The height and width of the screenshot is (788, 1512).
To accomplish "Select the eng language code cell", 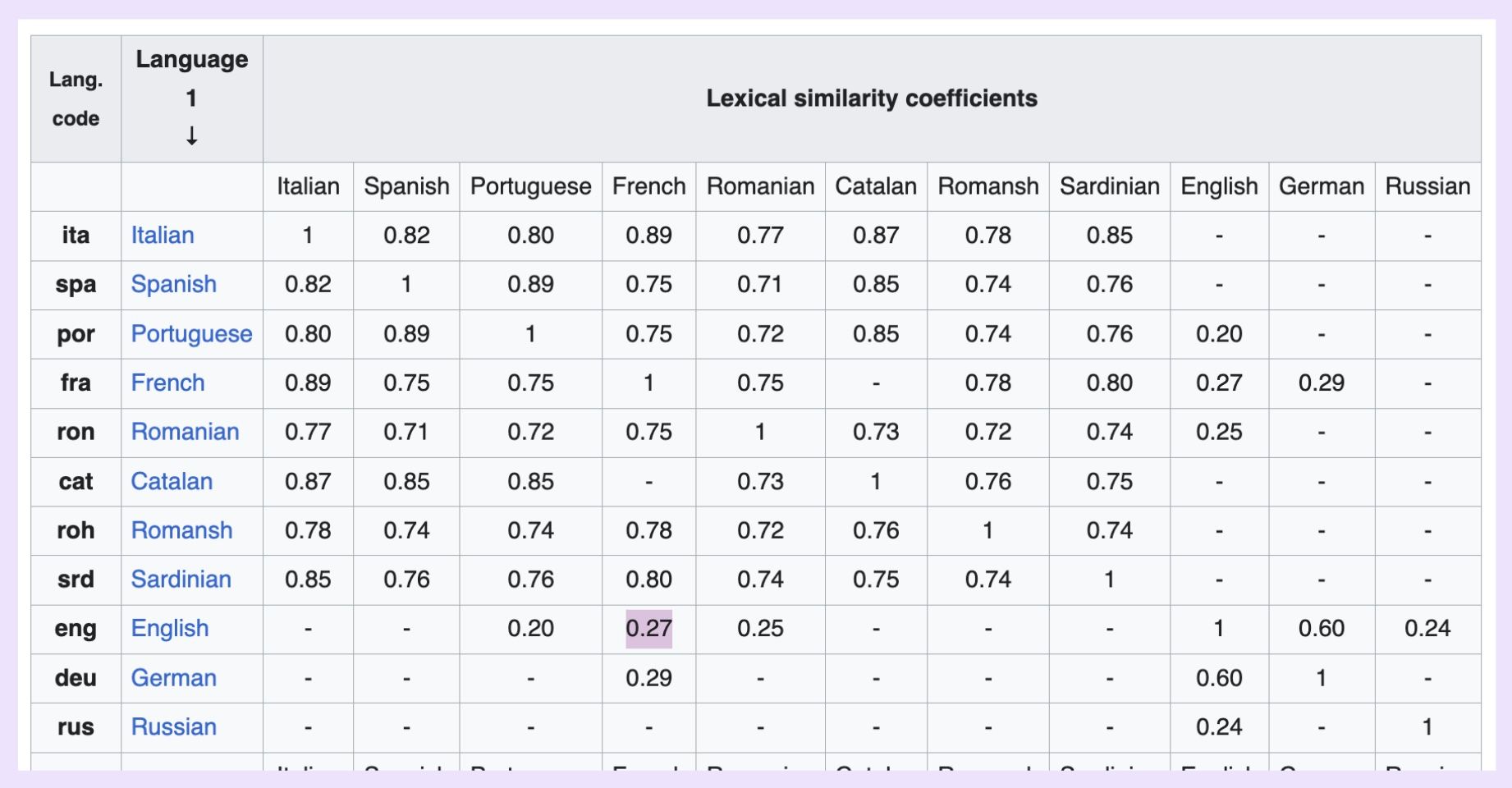I will [x=76, y=629].
